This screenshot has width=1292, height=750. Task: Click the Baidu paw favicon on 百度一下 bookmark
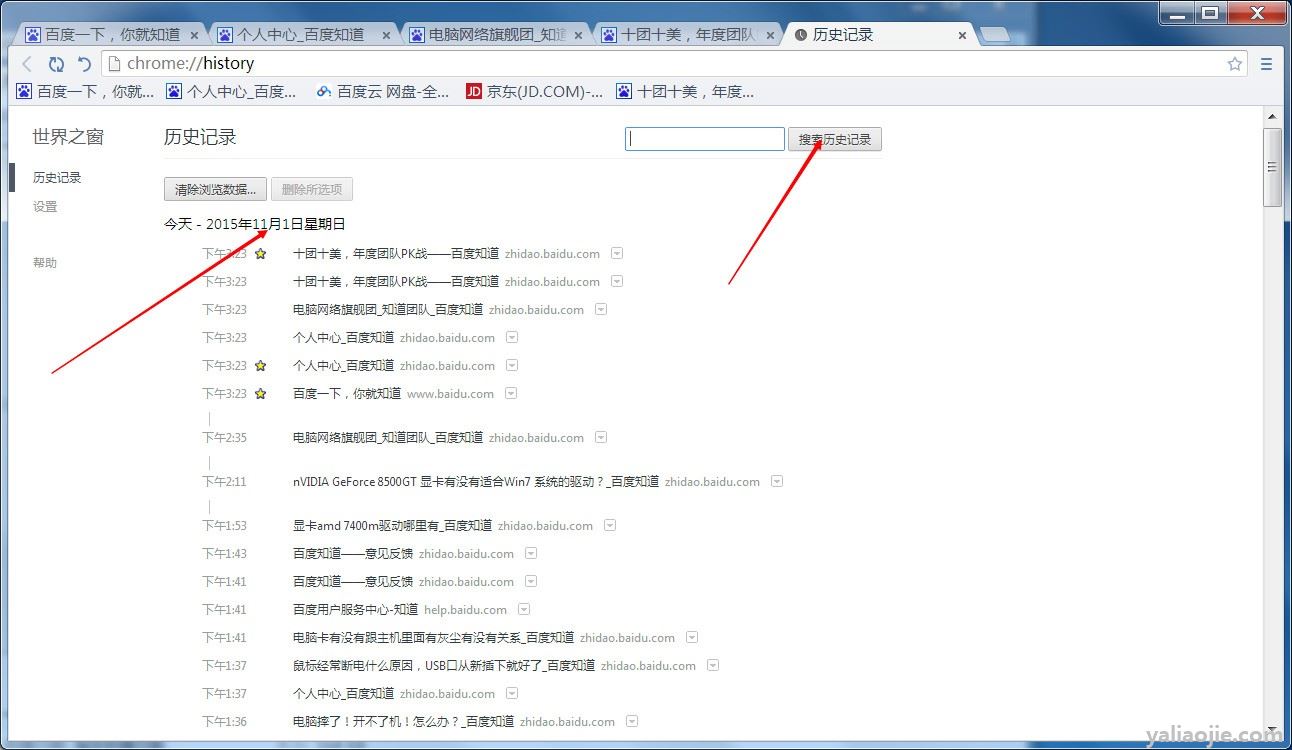(x=25, y=91)
